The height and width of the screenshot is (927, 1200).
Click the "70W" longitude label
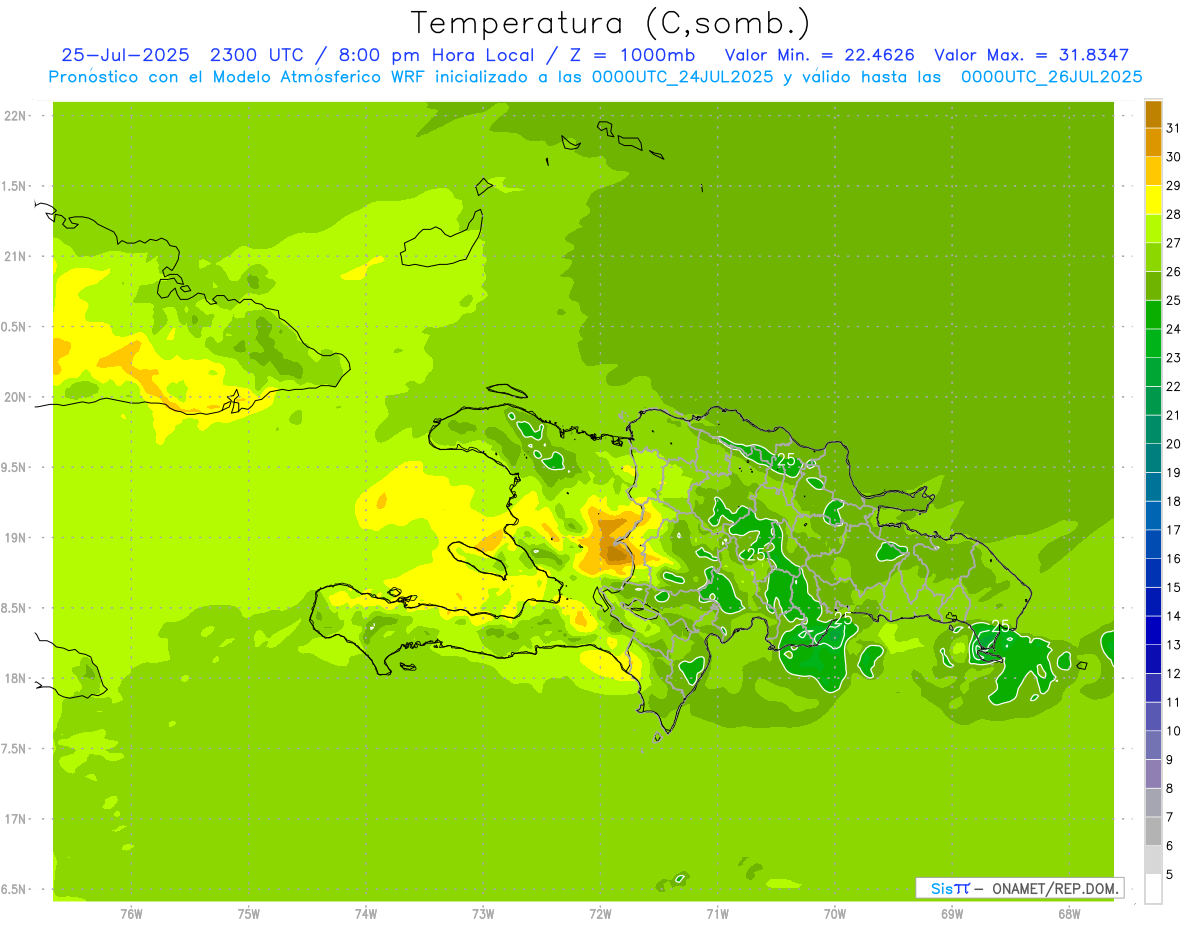pos(835,914)
